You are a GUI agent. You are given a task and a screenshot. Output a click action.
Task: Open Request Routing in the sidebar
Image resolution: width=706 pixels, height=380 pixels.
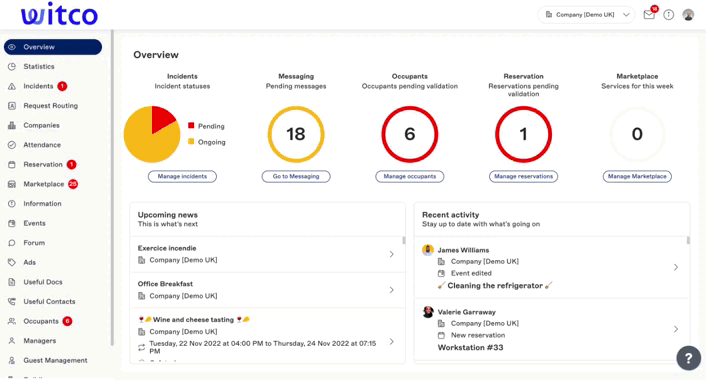50,106
